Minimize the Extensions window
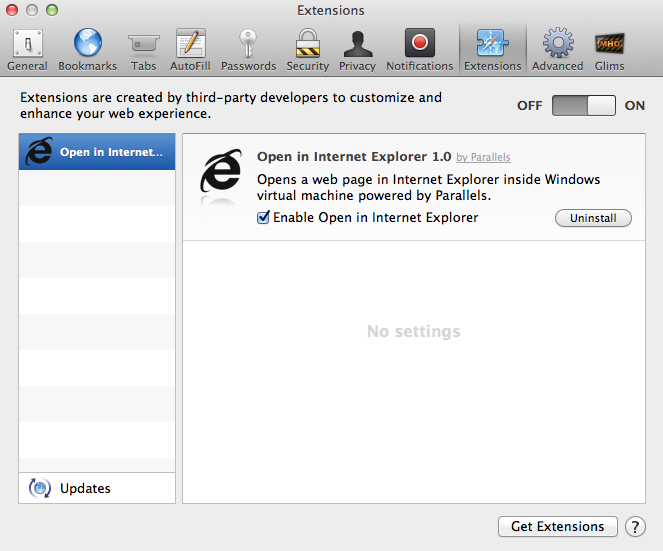The height and width of the screenshot is (551, 663). click(32, 10)
